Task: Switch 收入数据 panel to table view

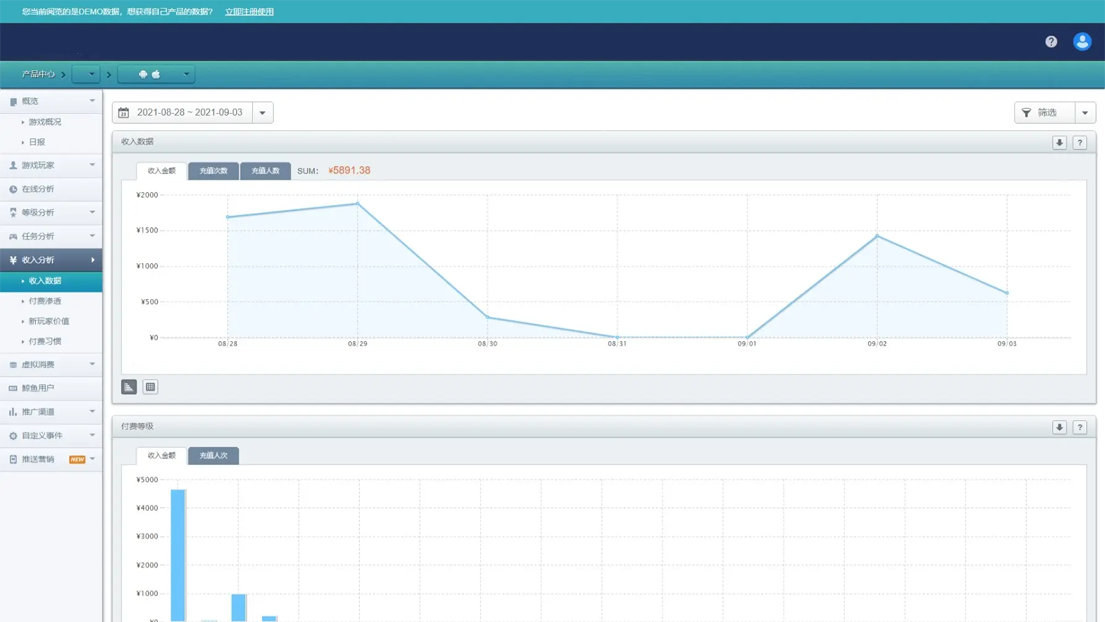Action: click(150, 387)
